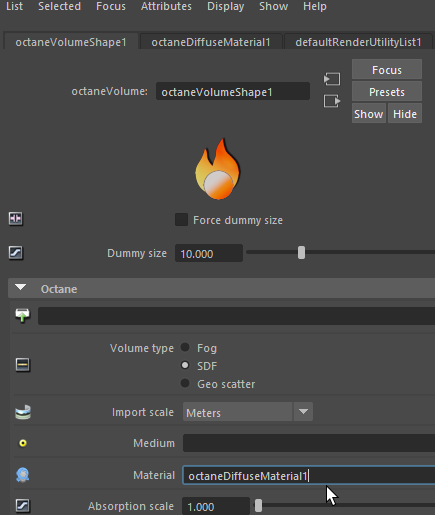Click the yellow circle Medium icon
This screenshot has width=435, height=515.
pyautogui.click(x=23, y=443)
